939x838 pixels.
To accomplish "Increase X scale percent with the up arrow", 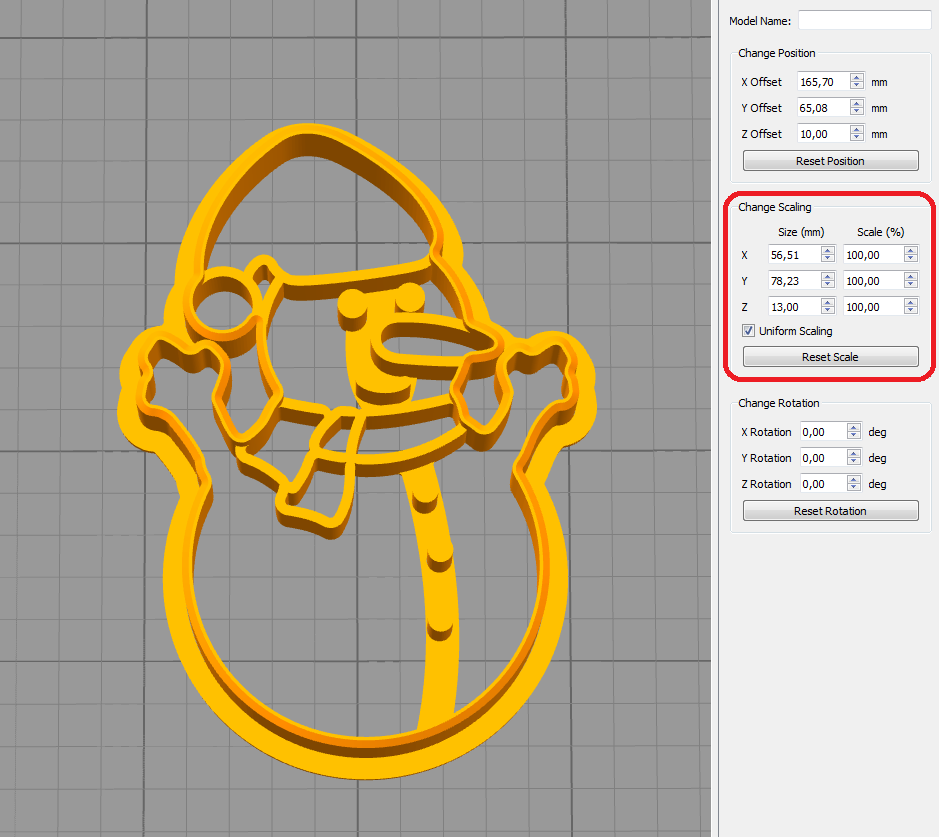I will (911, 250).
